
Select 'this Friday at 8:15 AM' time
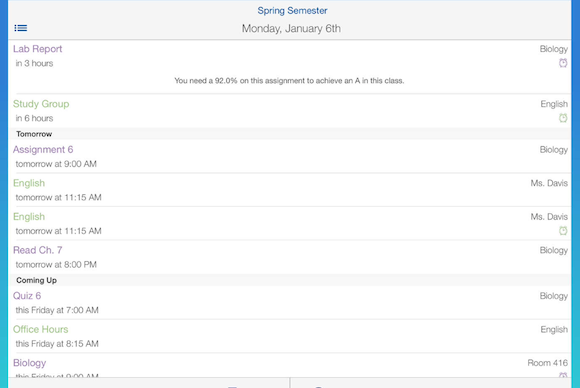click(57, 344)
